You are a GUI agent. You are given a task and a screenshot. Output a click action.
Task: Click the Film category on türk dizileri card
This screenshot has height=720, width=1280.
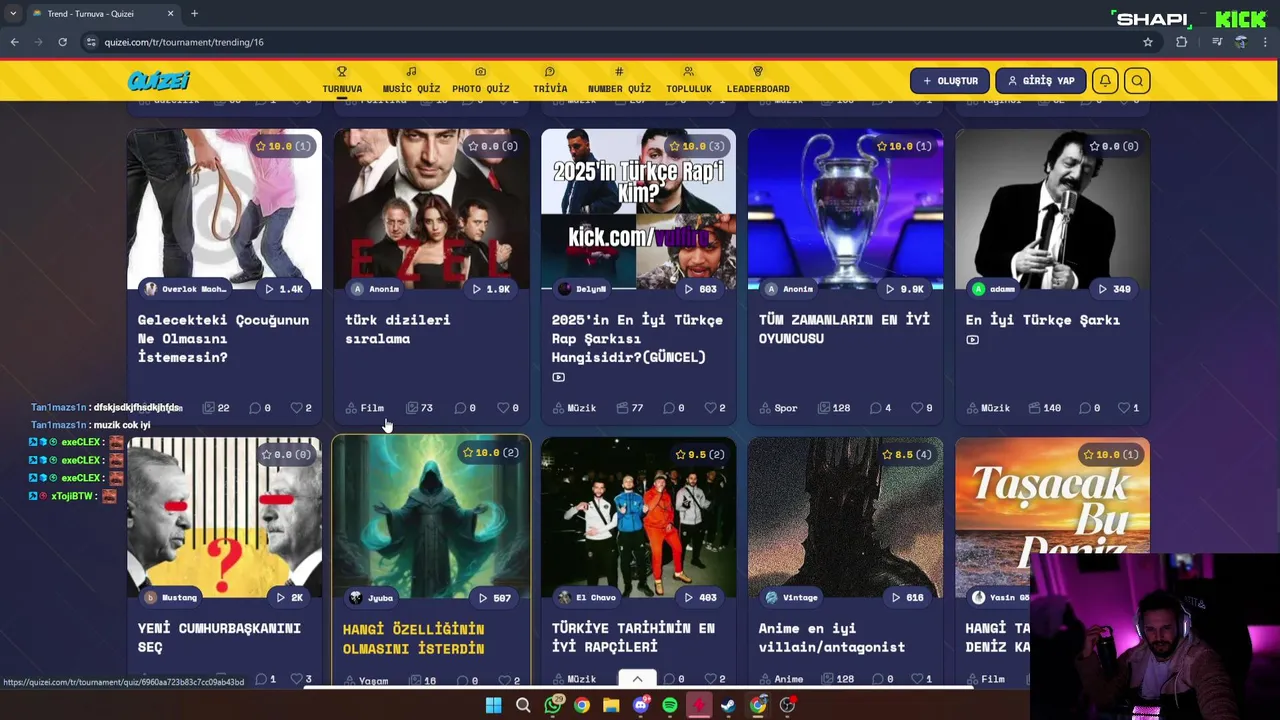[365, 408]
